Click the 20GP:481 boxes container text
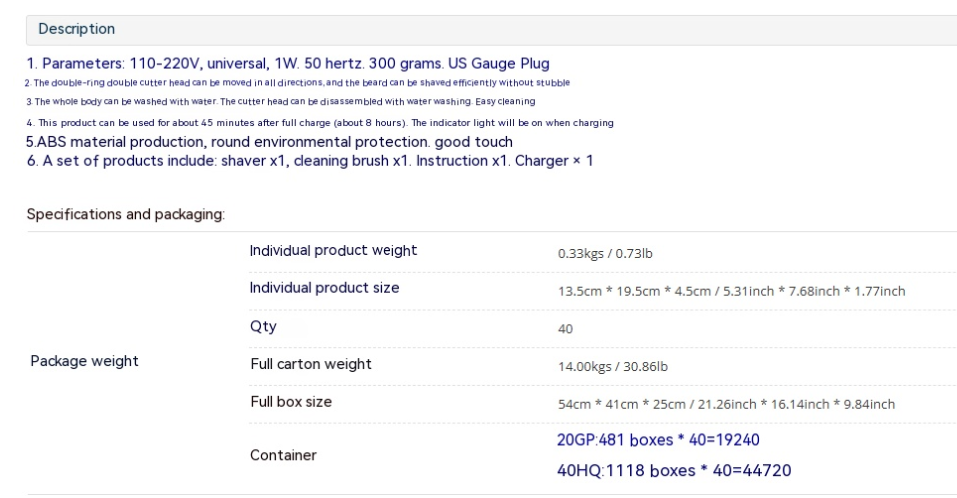957x498 pixels. click(x=659, y=440)
